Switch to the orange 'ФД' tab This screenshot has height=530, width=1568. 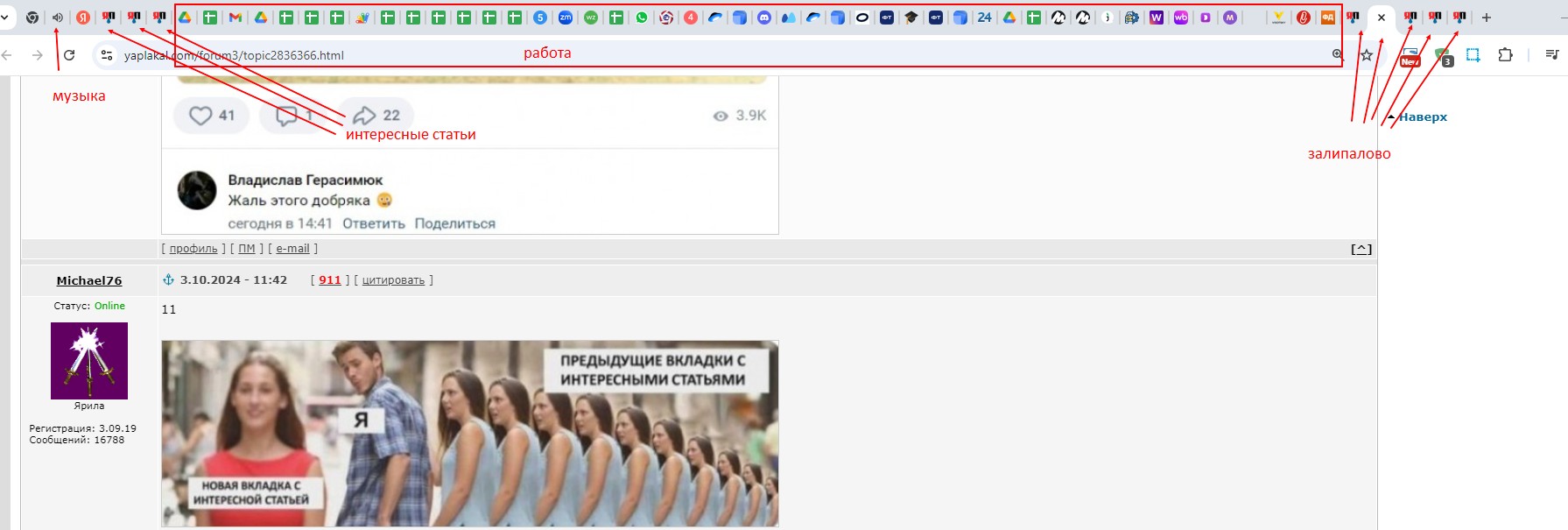tap(1328, 18)
